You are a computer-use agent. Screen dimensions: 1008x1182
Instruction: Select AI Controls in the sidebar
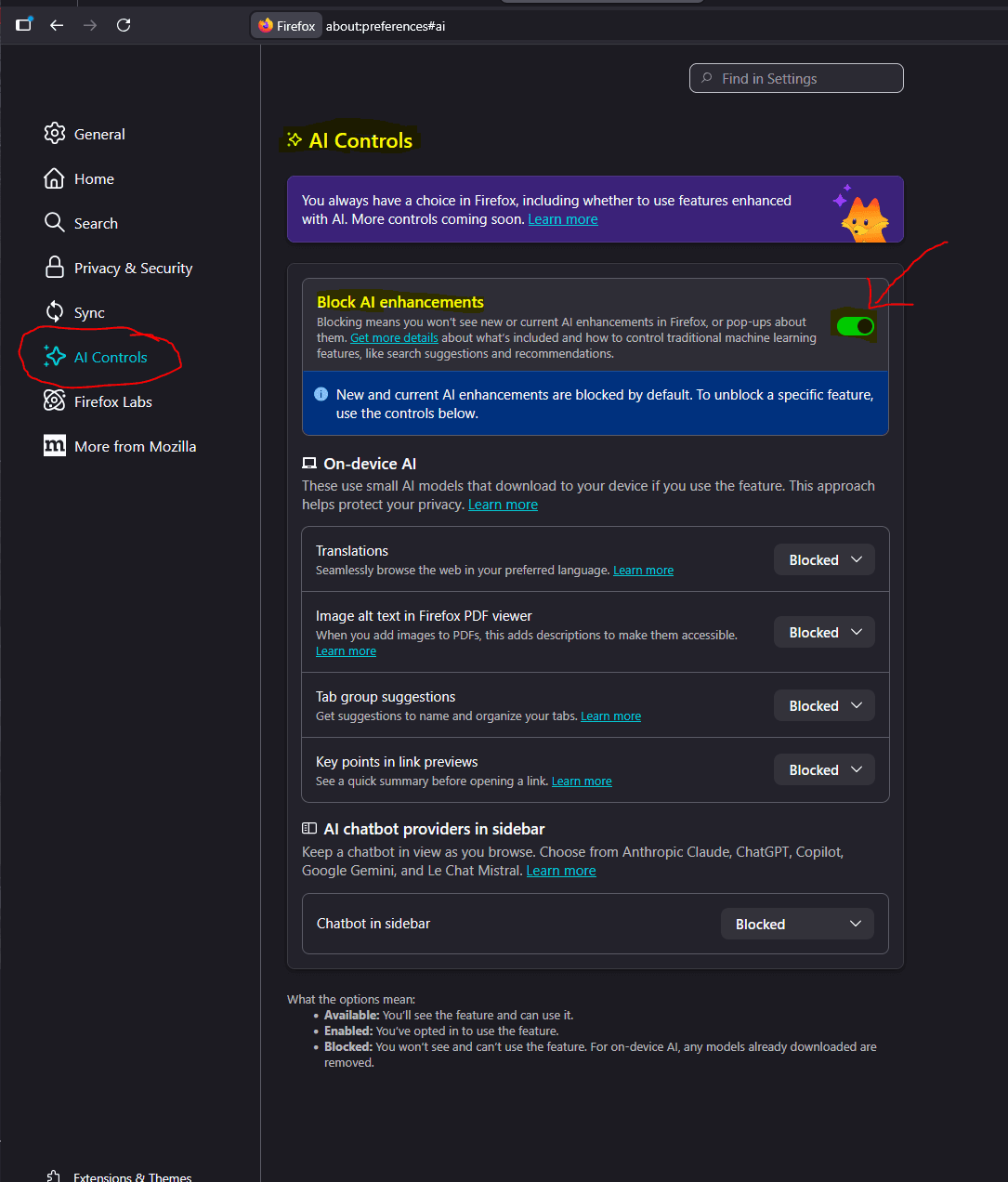pos(111,357)
